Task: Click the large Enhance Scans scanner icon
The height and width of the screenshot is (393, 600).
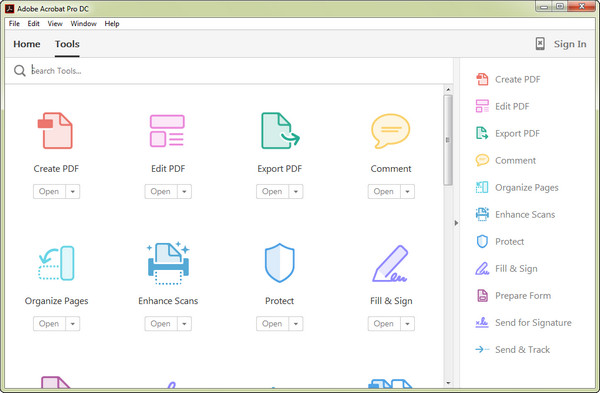Action: point(168,263)
